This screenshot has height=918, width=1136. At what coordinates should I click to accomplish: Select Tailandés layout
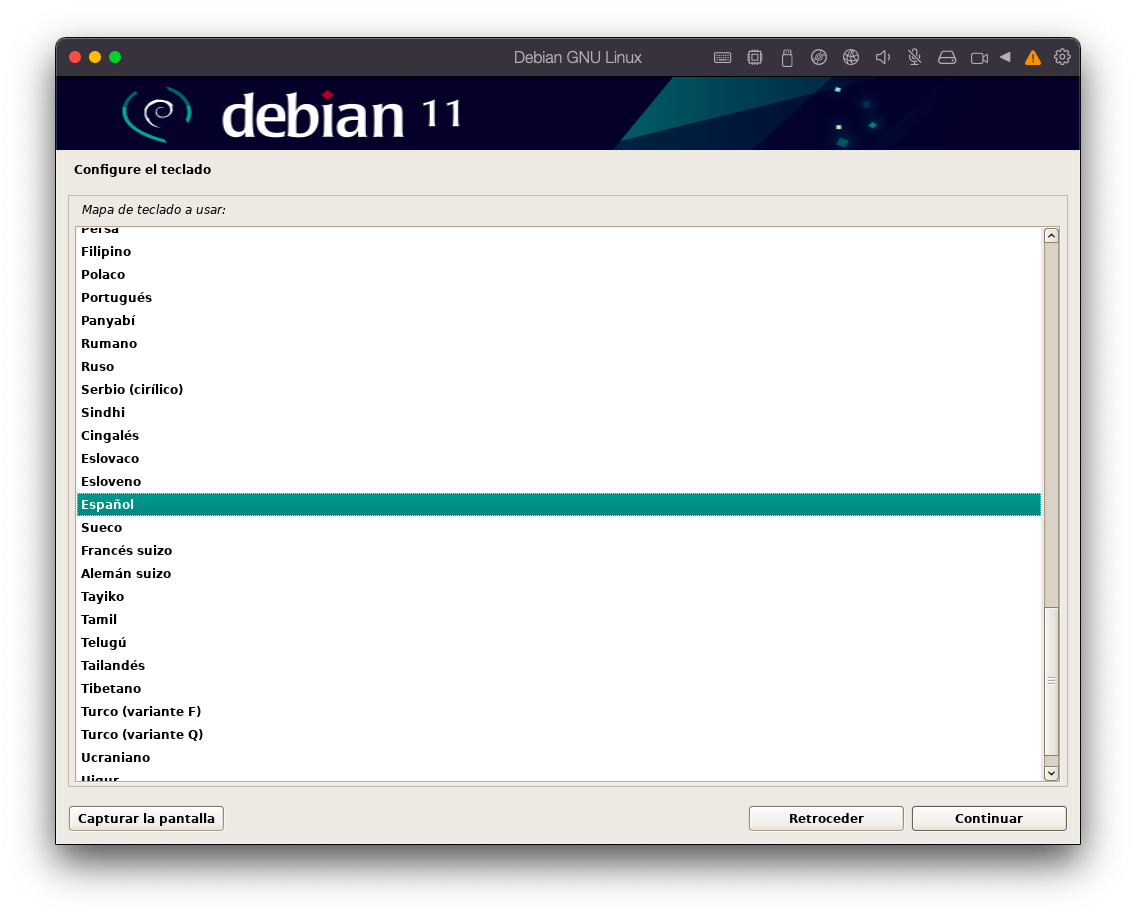pos(559,665)
